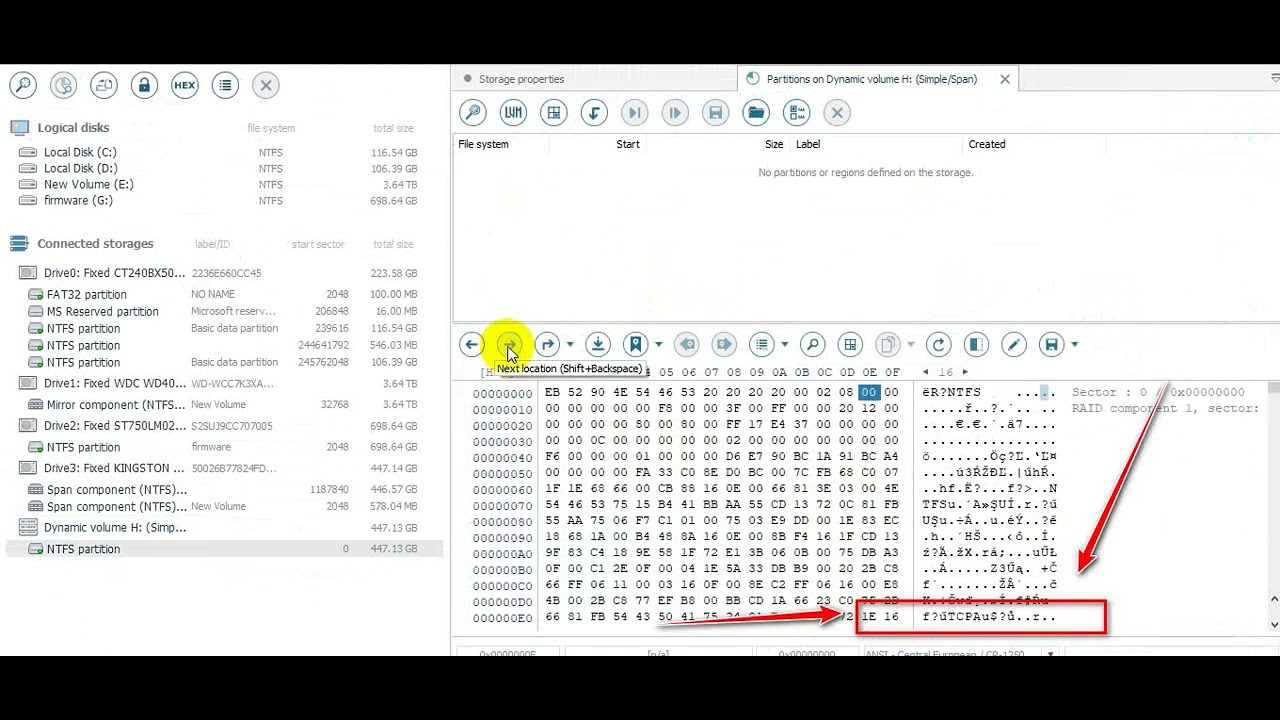Open the tab list dropdown at far right
This screenshot has width=1280, height=720.
[1274, 79]
